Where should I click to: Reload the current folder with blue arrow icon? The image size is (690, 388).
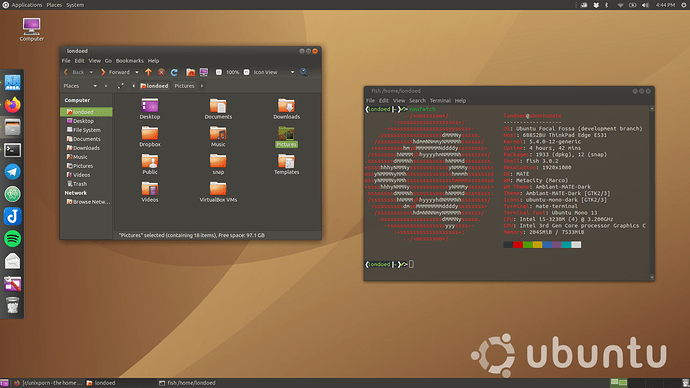point(174,72)
